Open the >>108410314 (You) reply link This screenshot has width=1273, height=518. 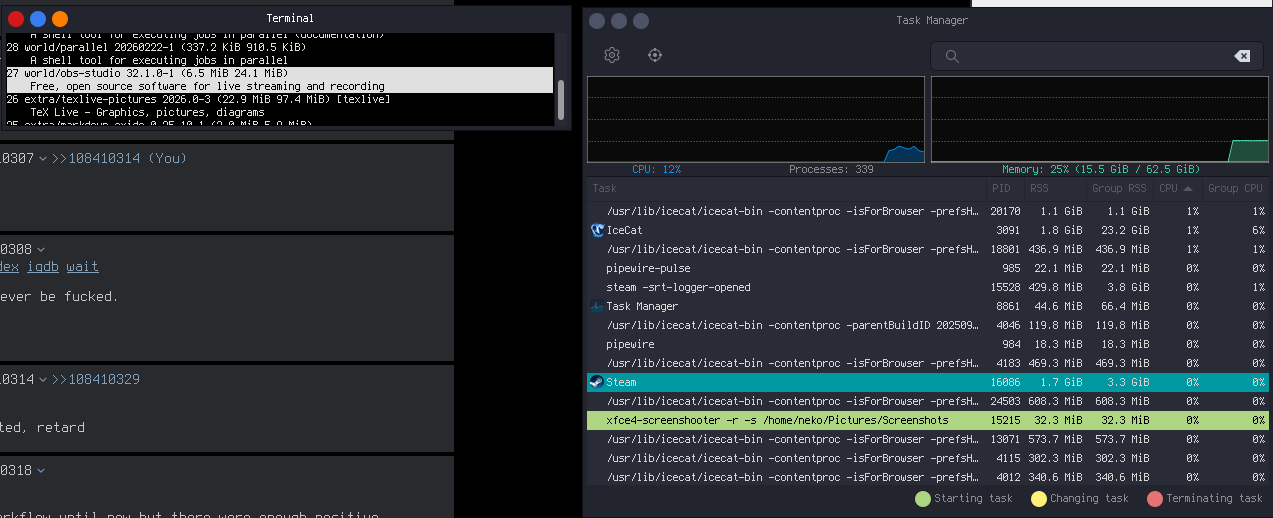point(120,158)
